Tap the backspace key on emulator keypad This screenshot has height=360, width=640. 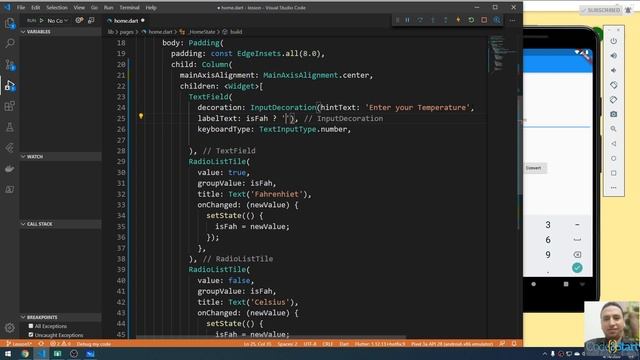pos(577,255)
